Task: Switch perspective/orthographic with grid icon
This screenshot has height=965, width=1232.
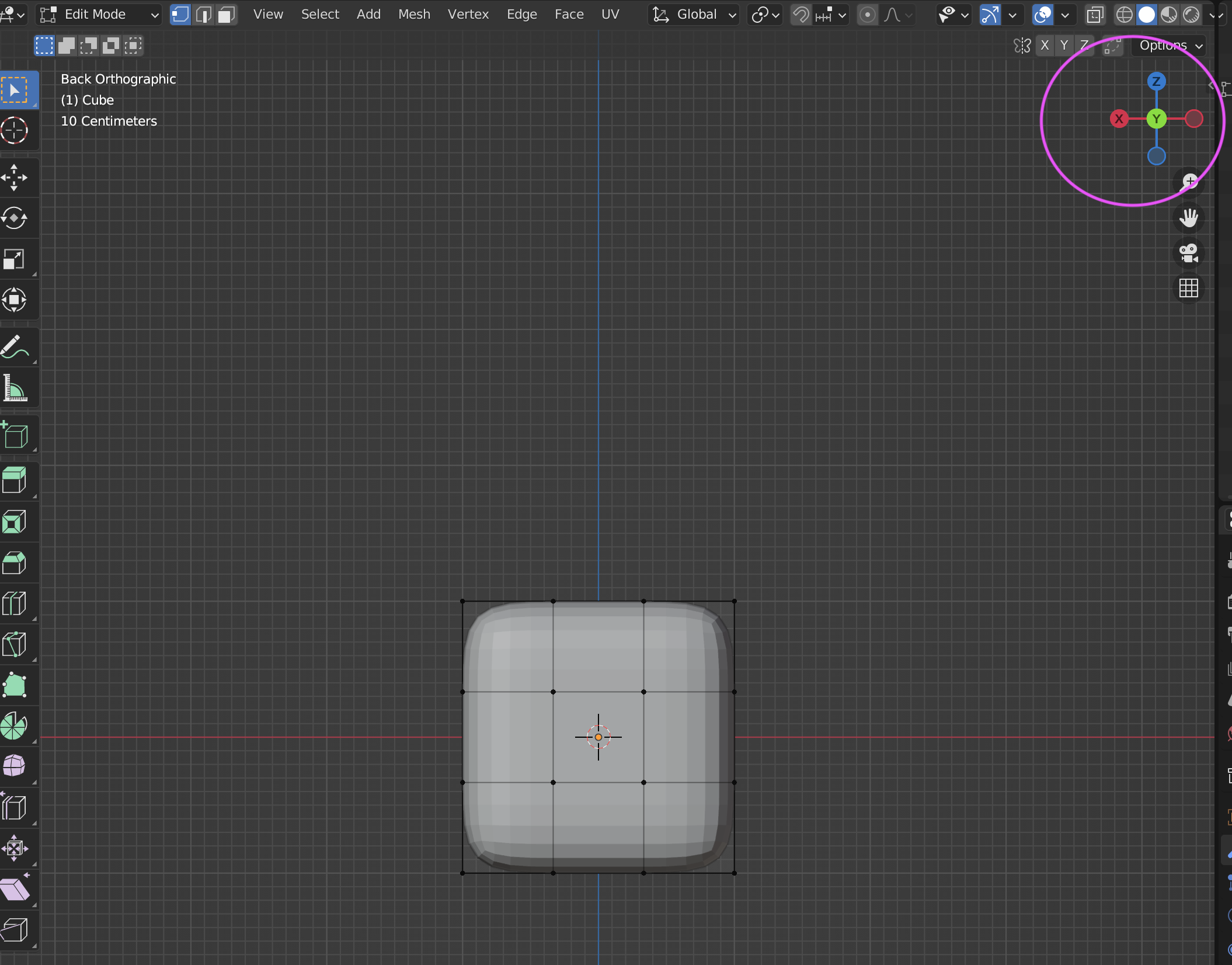Action: [x=1189, y=288]
